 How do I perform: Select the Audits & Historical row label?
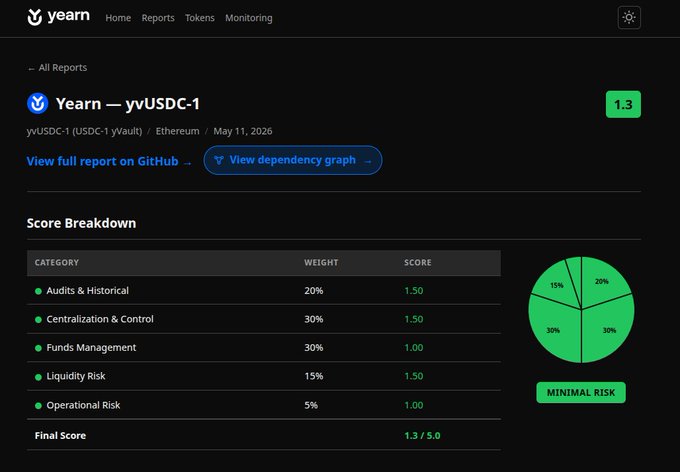pos(88,291)
